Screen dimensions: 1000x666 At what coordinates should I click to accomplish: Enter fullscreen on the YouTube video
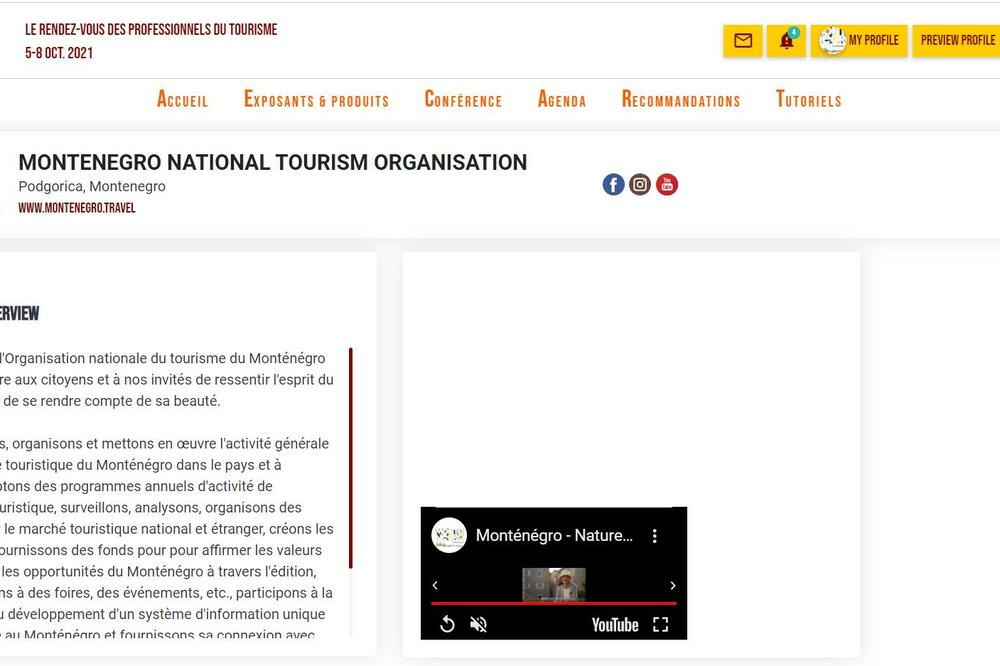[x=660, y=624]
